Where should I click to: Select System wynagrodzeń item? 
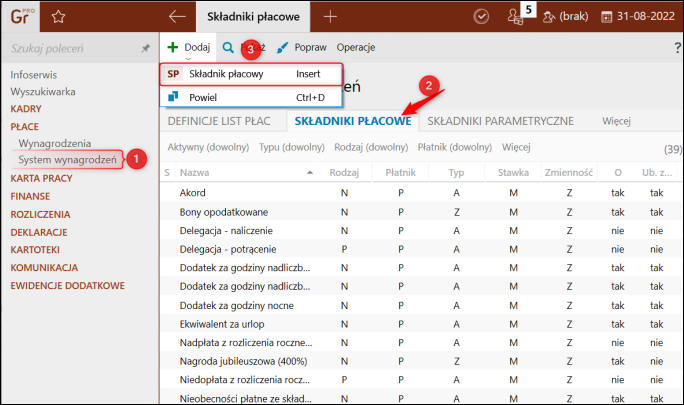coord(68,160)
